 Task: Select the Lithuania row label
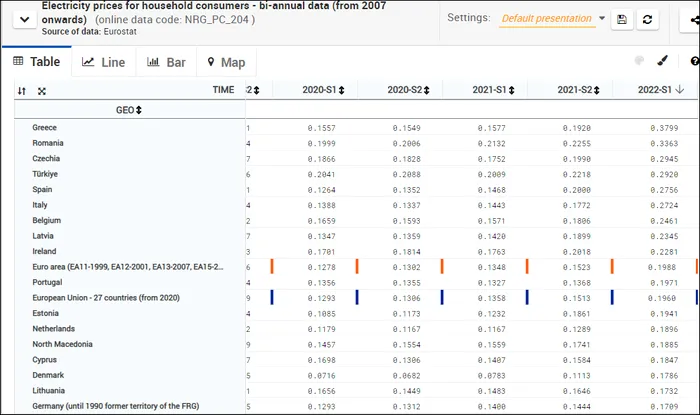pyautogui.click(x=48, y=390)
